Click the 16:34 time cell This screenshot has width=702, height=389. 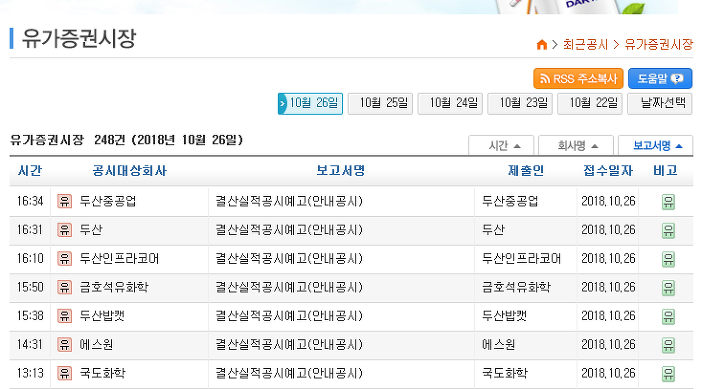[x=30, y=201]
